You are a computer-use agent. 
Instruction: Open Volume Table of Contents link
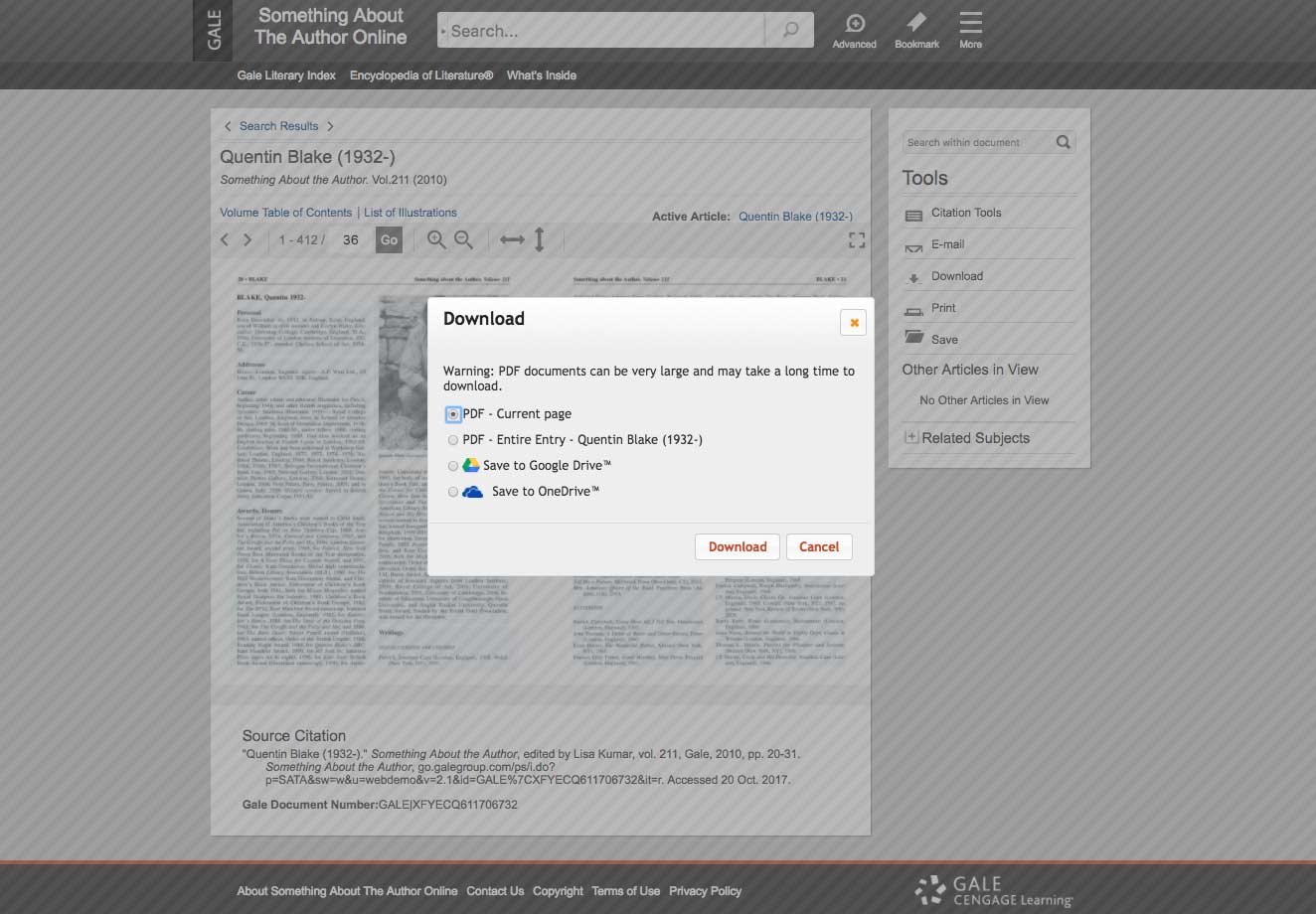[x=286, y=213]
